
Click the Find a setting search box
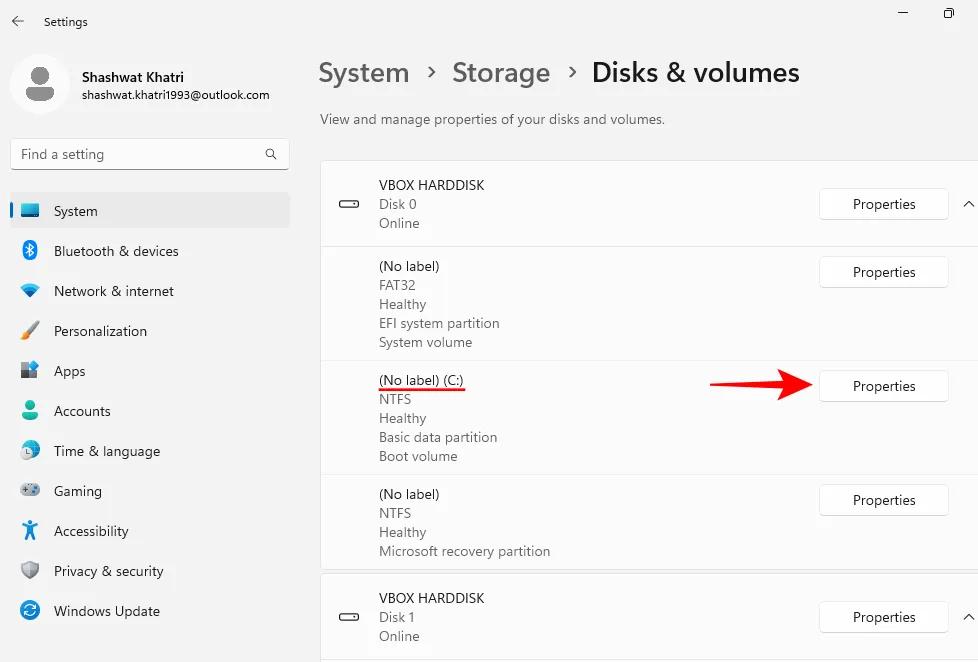(x=150, y=154)
